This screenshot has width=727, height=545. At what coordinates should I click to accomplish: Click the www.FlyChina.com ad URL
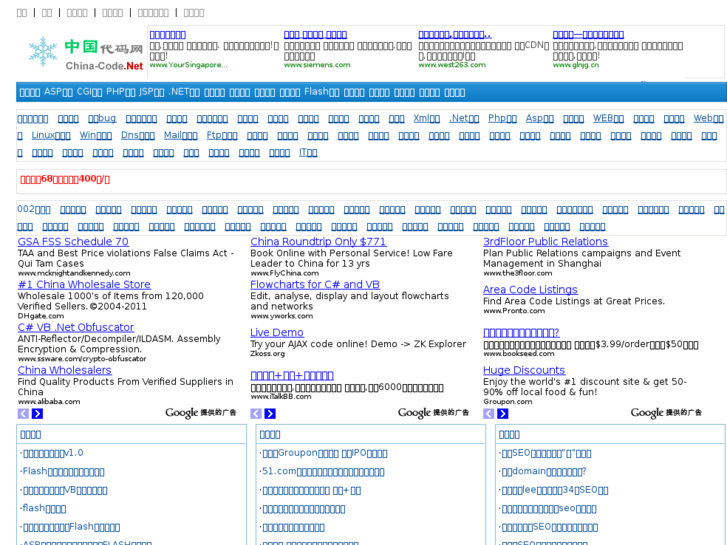tap(285, 273)
